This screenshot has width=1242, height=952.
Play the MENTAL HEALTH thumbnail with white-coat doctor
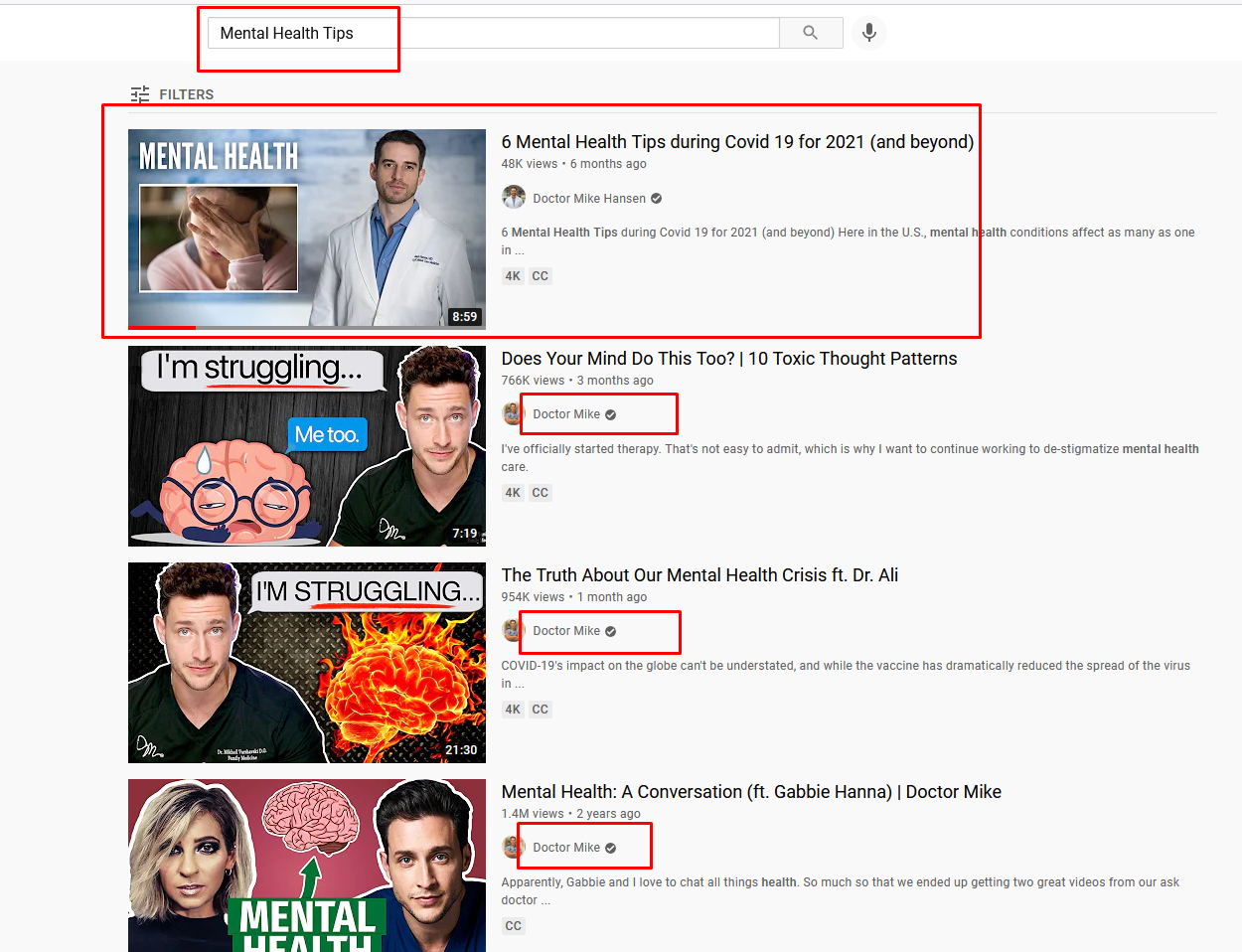307,229
